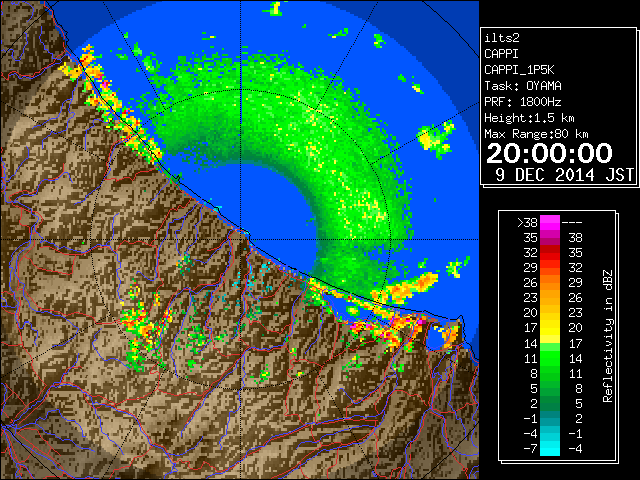This screenshot has height=480, width=640.
Task: Pick the bright green legend swatch near 11
Action: [550, 358]
